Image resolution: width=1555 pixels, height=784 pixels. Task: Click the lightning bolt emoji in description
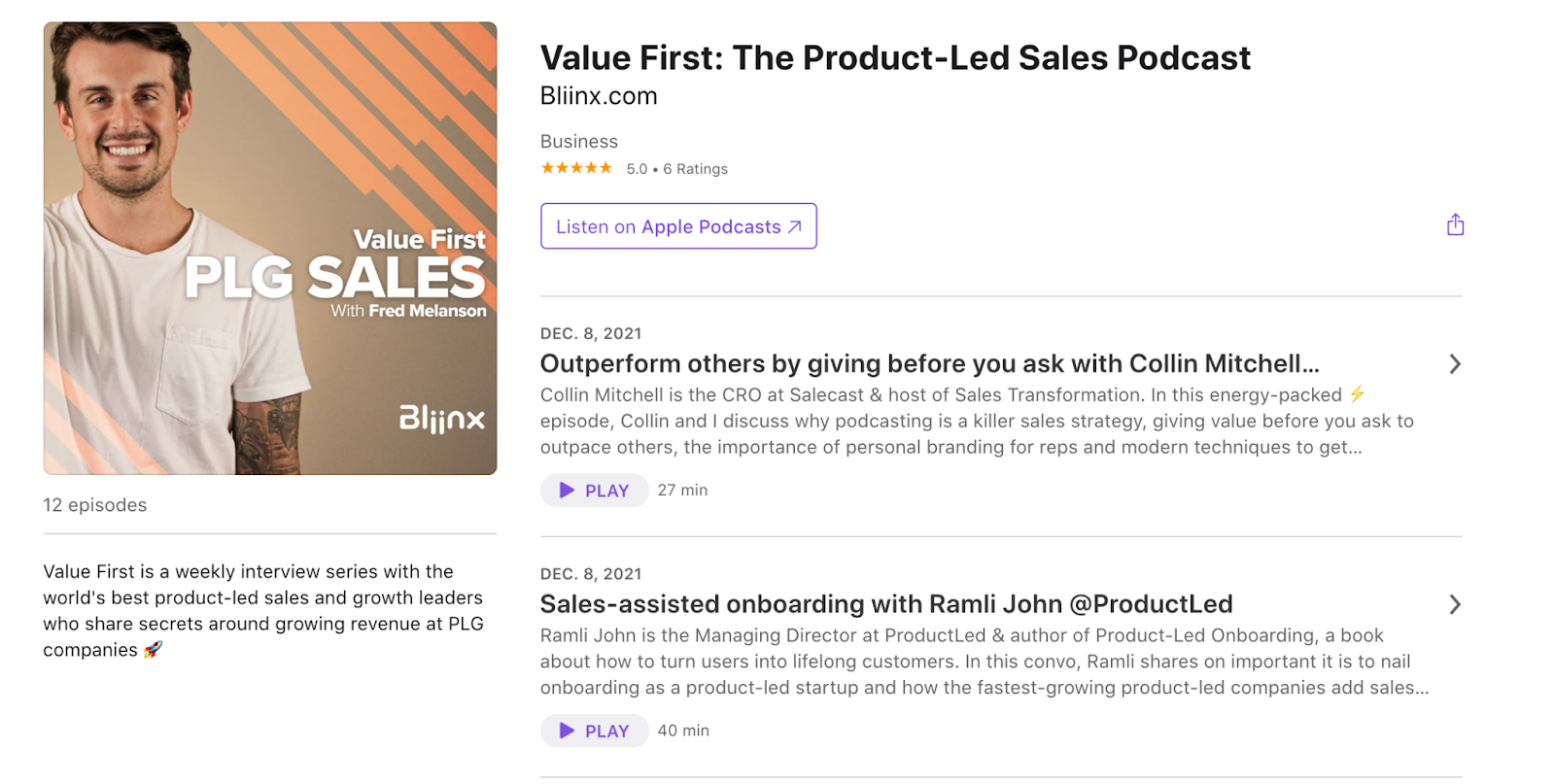coord(1357,394)
